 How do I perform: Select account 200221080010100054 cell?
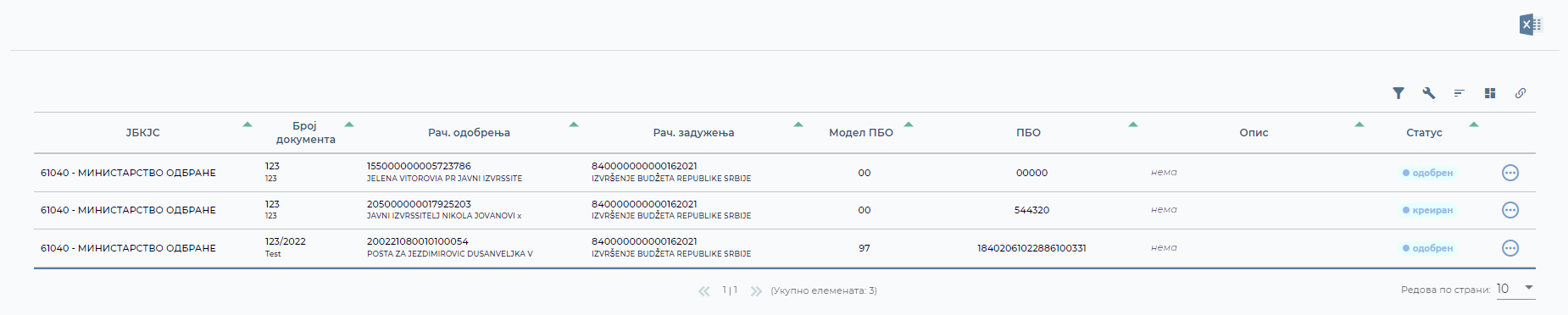pos(417,241)
